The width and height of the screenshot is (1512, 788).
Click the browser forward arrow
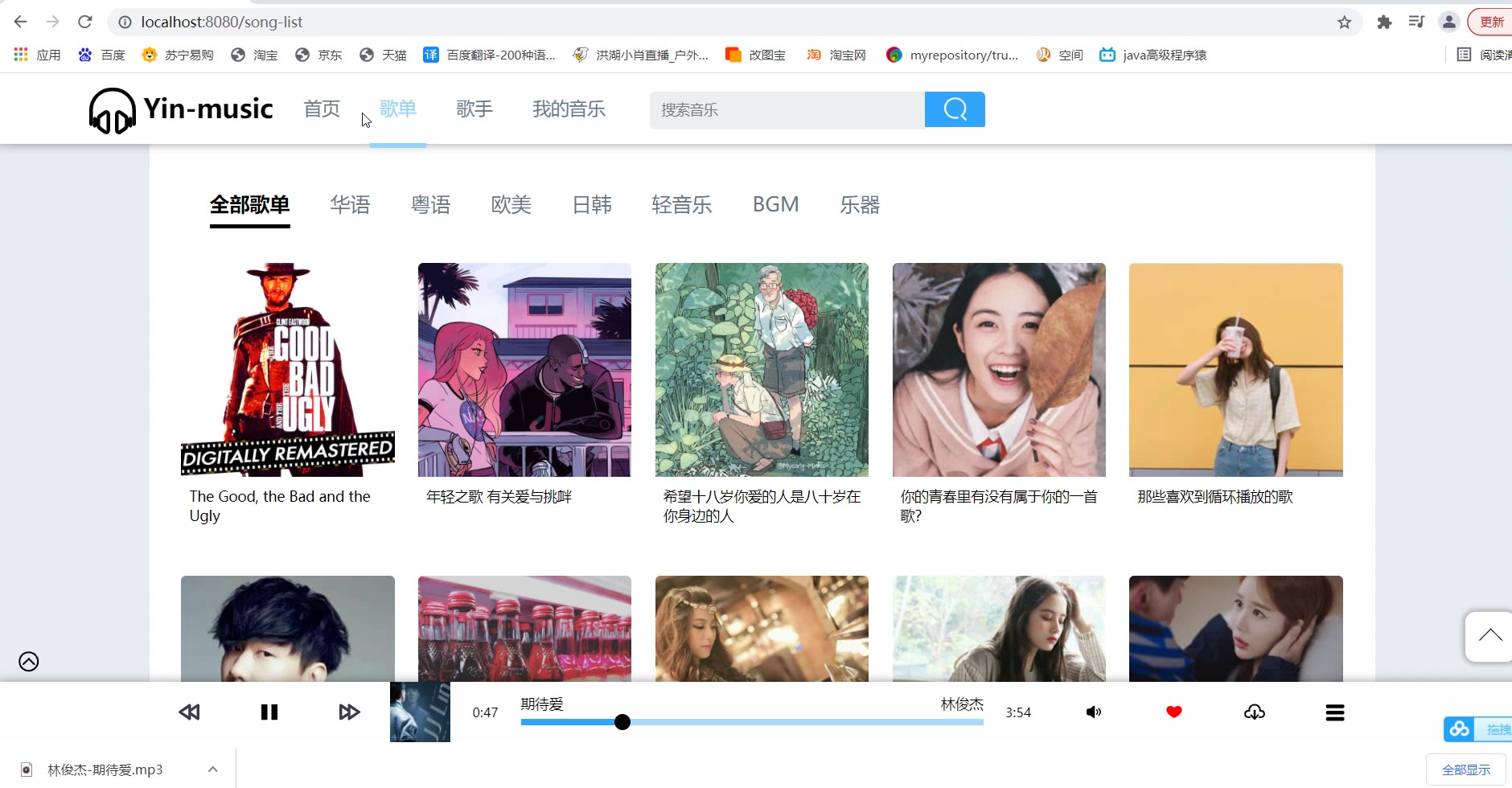[x=53, y=22]
